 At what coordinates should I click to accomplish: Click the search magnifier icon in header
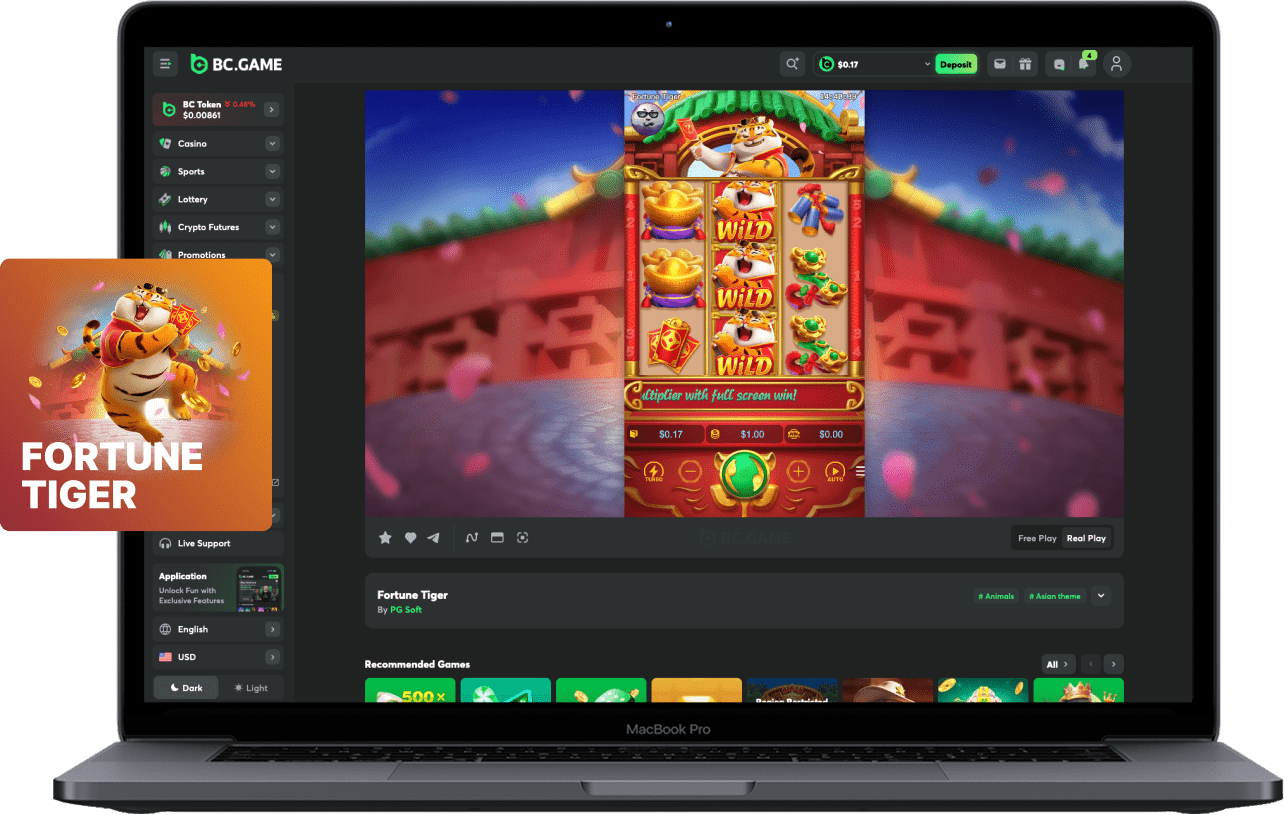[x=792, y=64]
